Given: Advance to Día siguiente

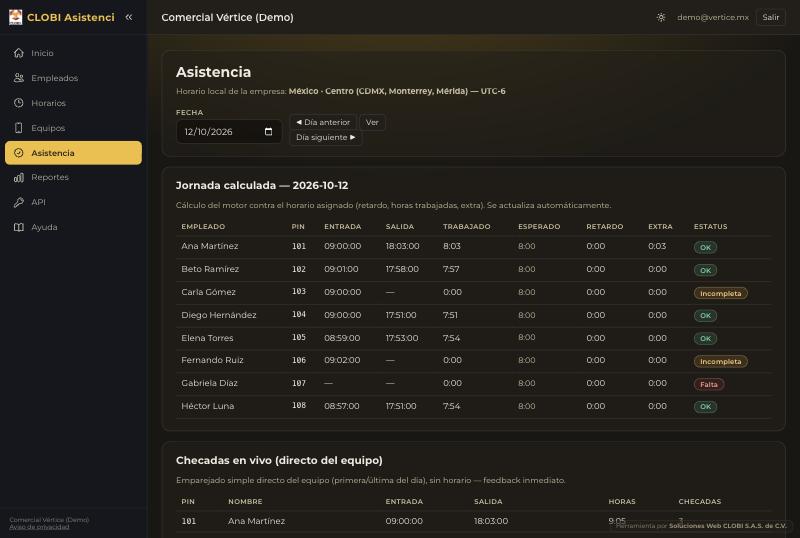Looking at the screenshot, I should click(326, 138).
